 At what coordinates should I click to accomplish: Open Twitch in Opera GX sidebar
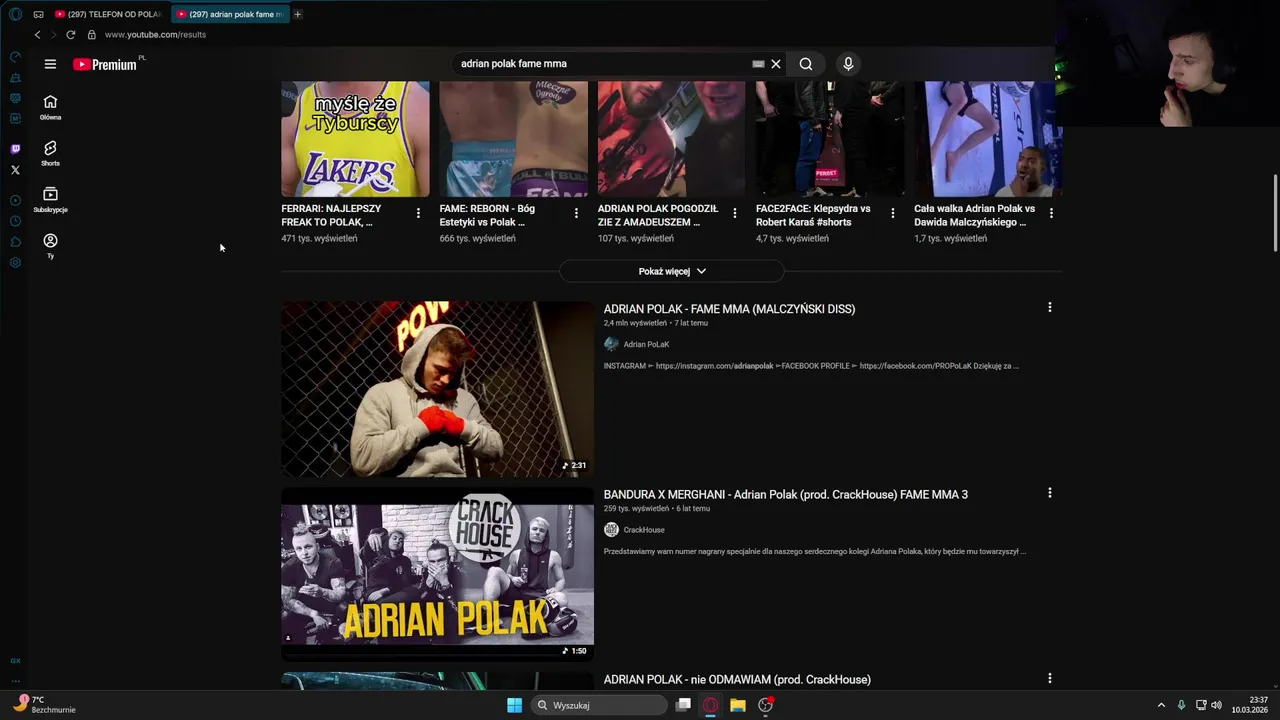15,149
